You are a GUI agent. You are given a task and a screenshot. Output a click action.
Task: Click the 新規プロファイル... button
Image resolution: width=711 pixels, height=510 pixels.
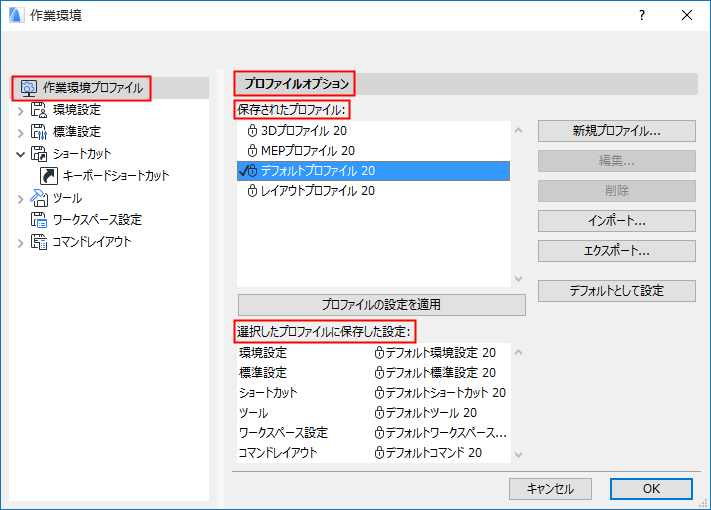click(617, 131)
